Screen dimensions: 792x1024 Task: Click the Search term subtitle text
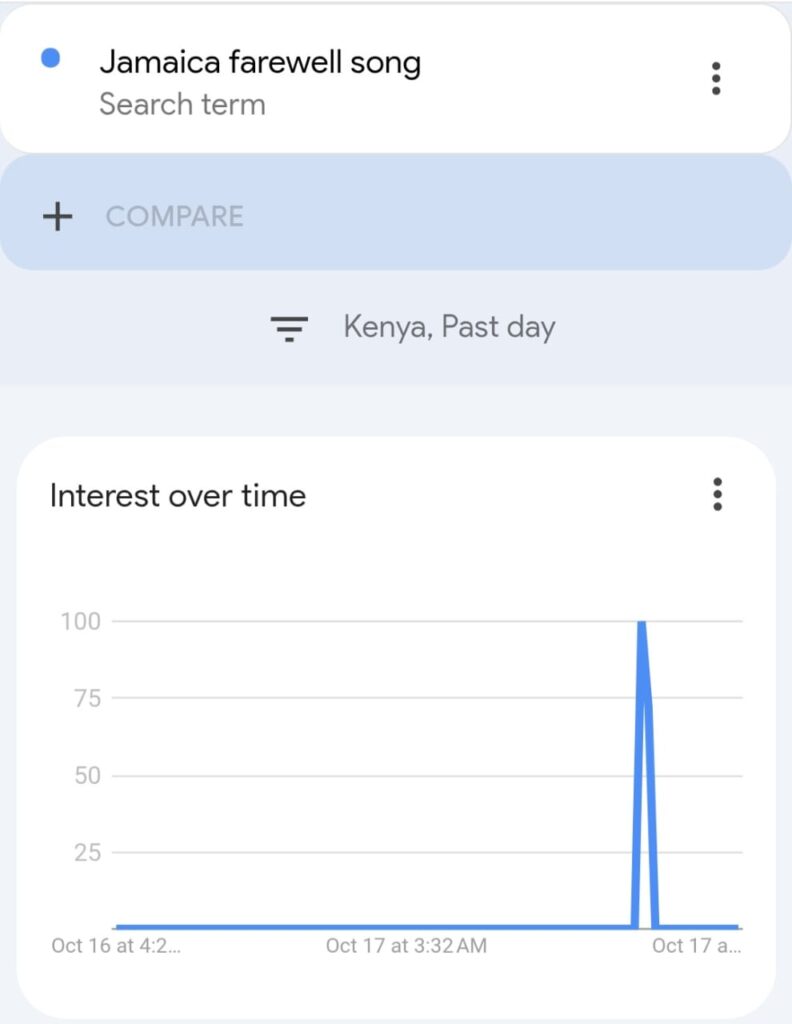point(182,104)
